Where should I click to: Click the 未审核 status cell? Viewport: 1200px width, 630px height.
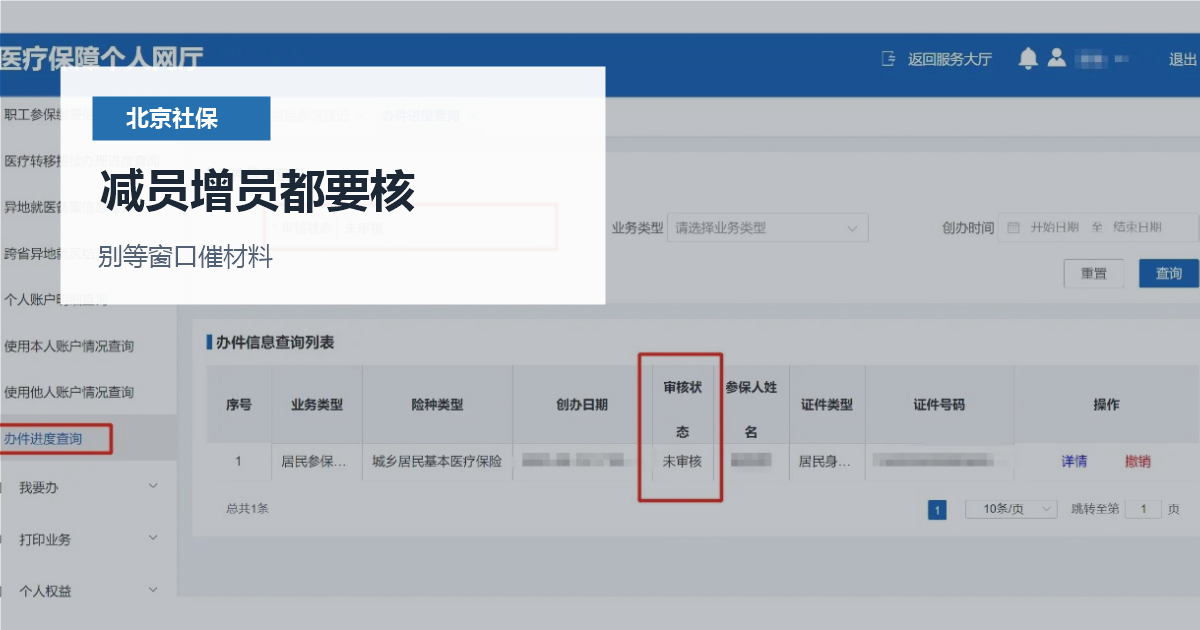point(682,461)
